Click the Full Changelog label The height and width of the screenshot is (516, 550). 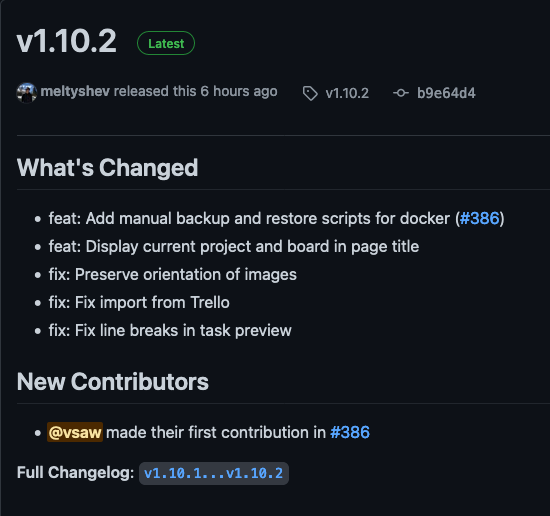coord(75,473)
